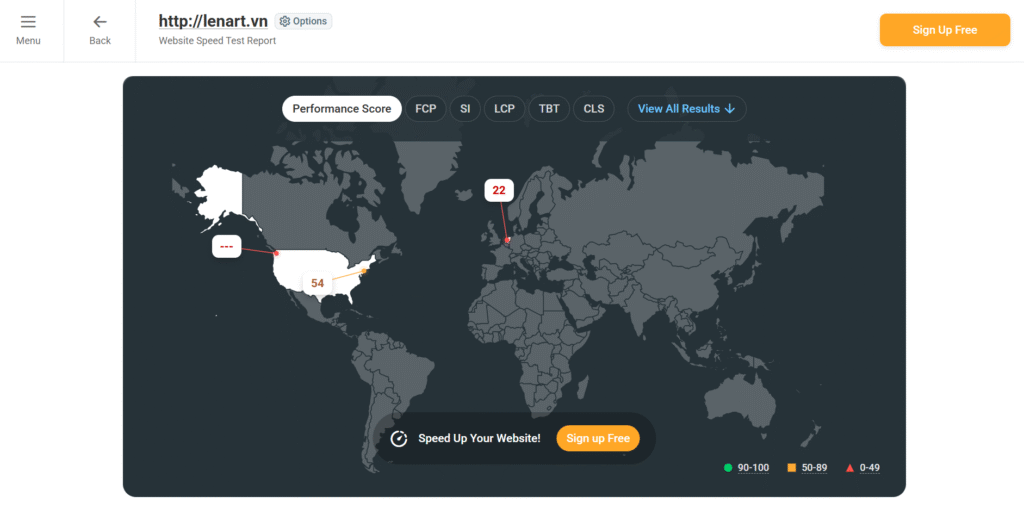Show the LCP metric on map

(x=505, y=109)
